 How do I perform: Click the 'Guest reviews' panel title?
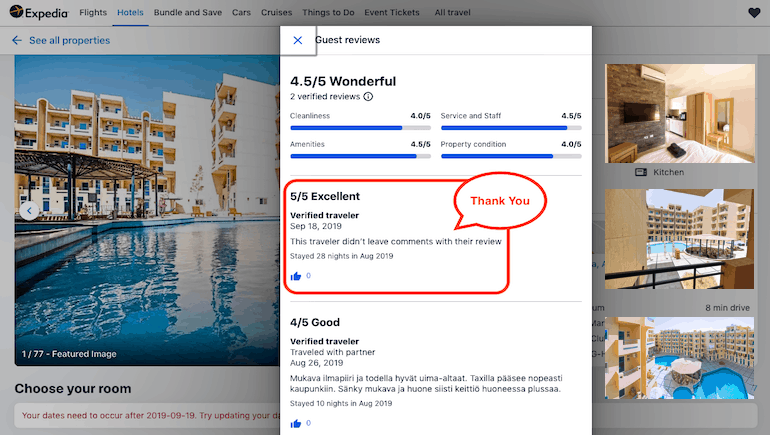tap(348, 40)
